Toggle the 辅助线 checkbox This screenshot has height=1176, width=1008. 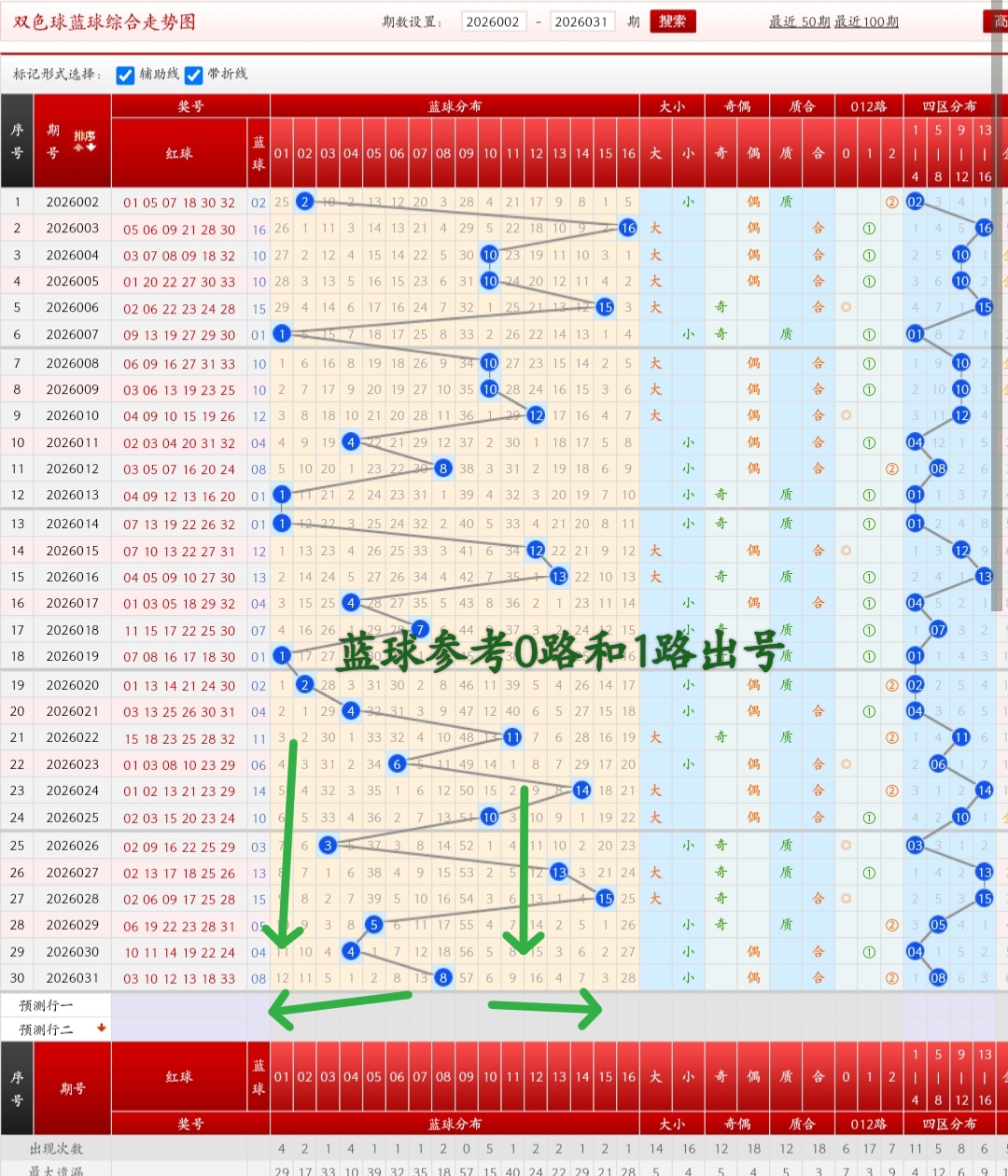126,75
